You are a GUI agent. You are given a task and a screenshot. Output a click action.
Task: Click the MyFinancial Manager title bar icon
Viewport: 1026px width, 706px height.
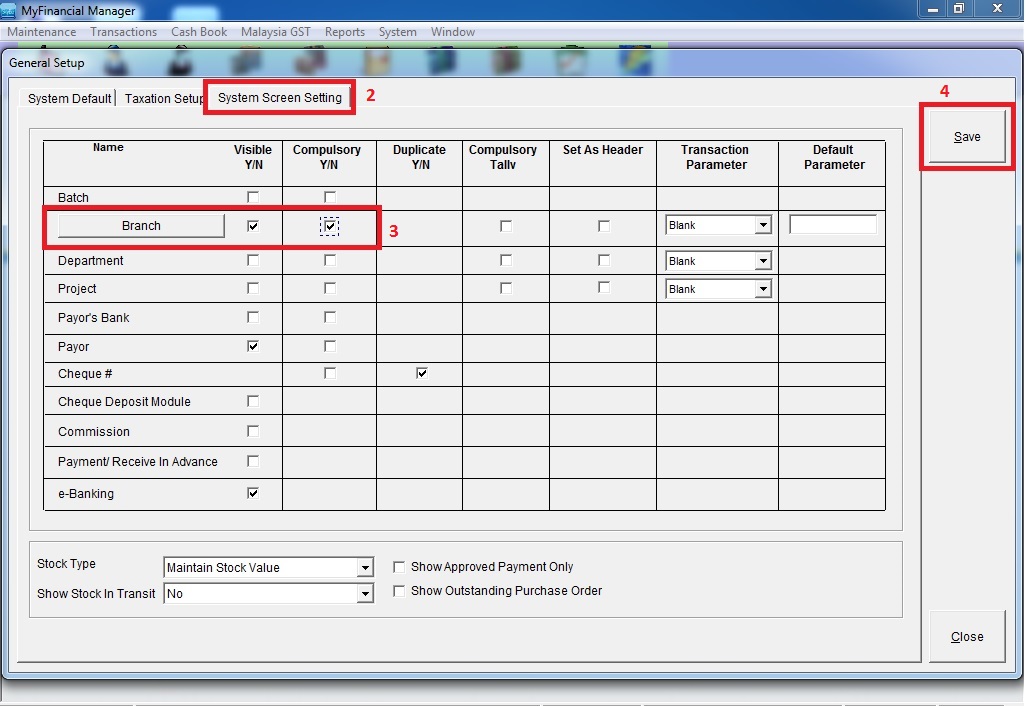click(x=9, y=11)
